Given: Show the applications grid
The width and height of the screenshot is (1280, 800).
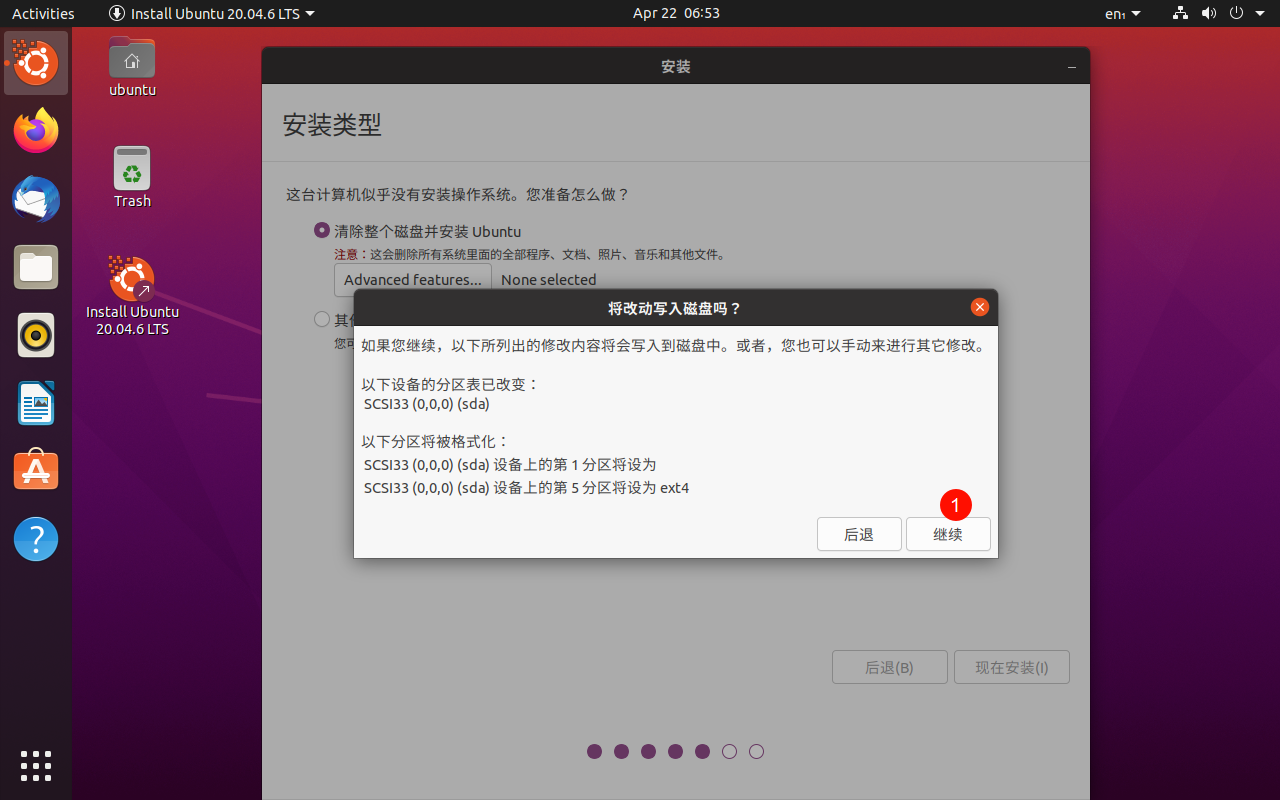Looking at the screenshot, I should [x=36, y=765].
